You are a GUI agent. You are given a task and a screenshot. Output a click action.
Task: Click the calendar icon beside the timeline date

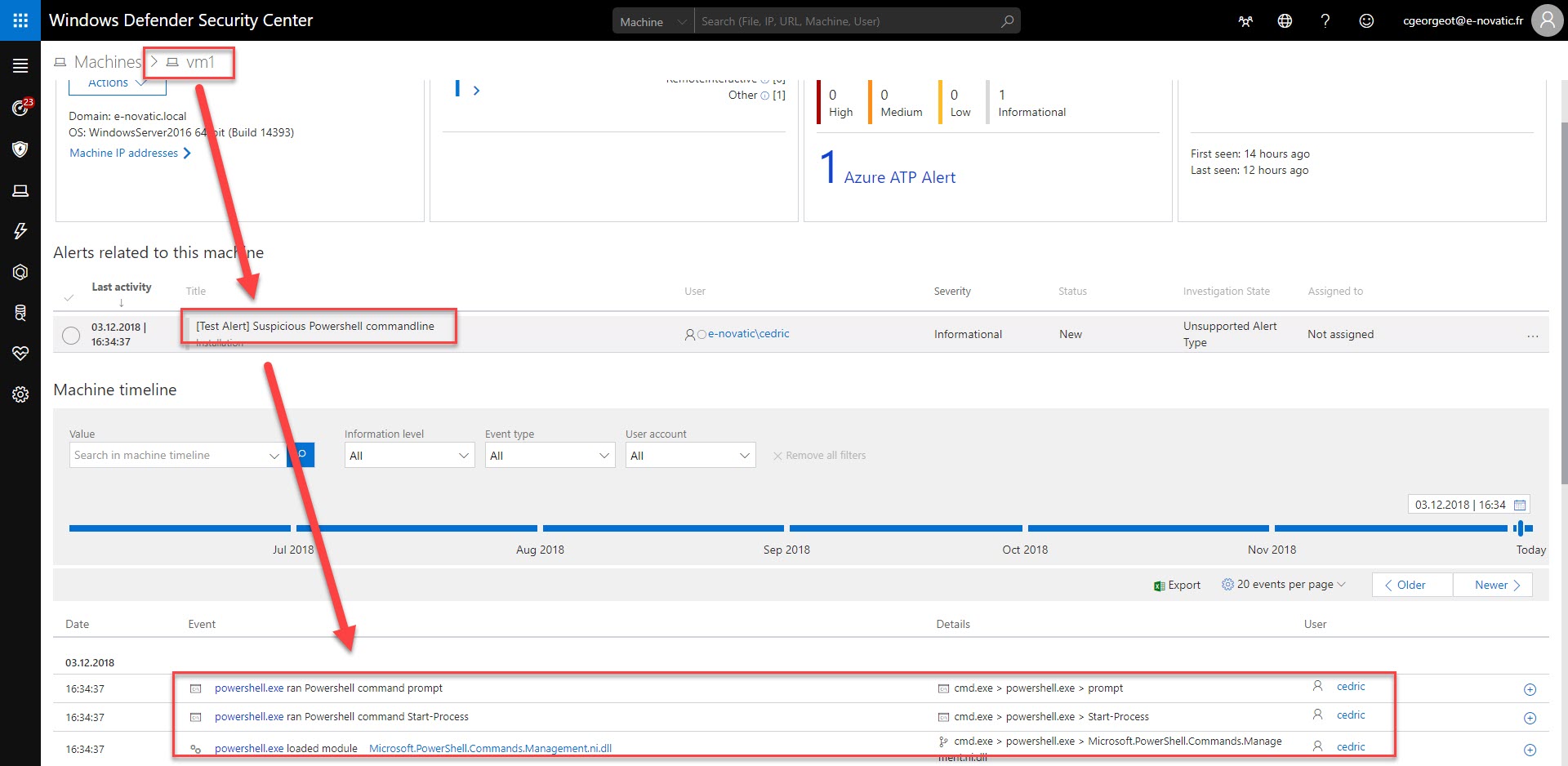[1519, 505]
